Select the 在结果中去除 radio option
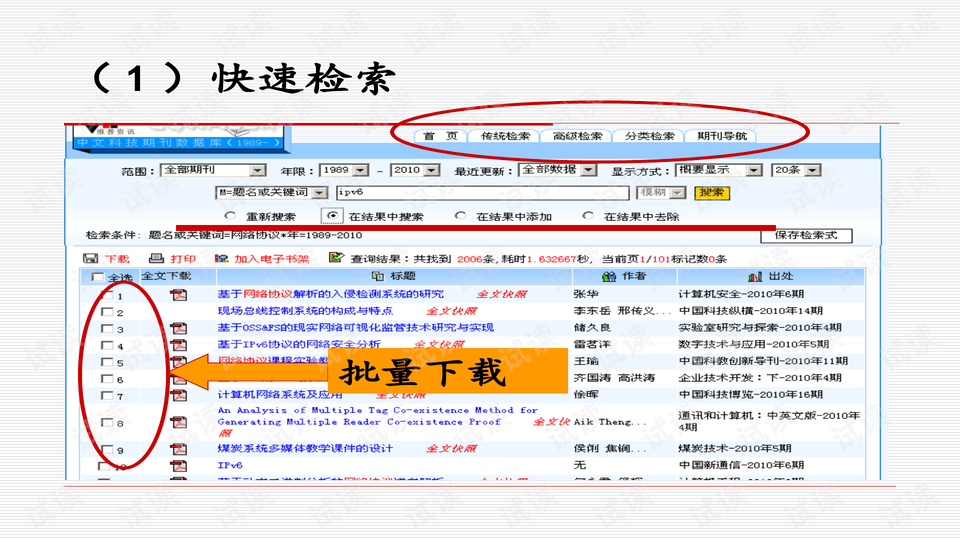 click(x=586, y=216)
